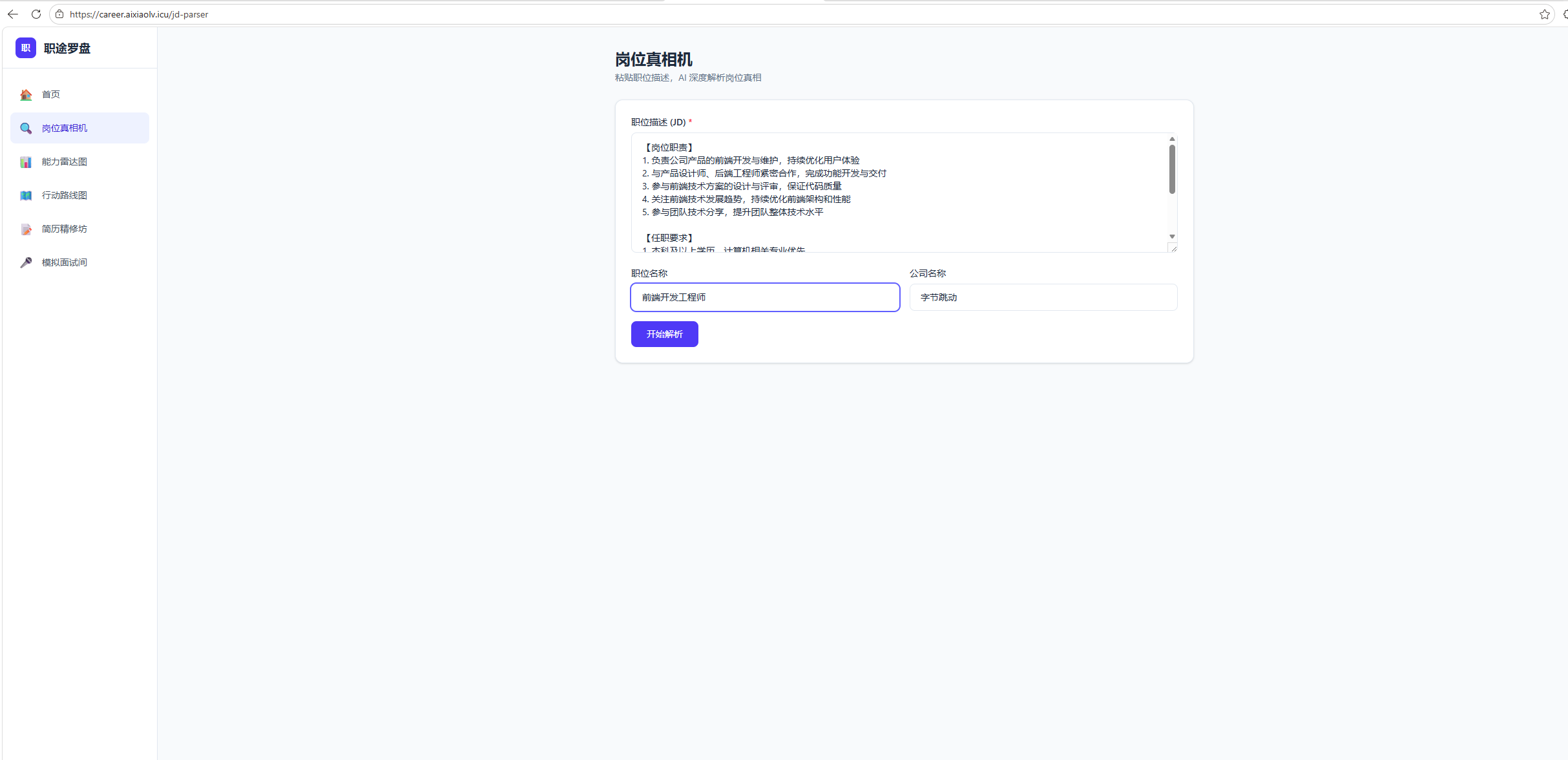Click the browser refresh icon
Screen dimensions: 1568x760
36,14
